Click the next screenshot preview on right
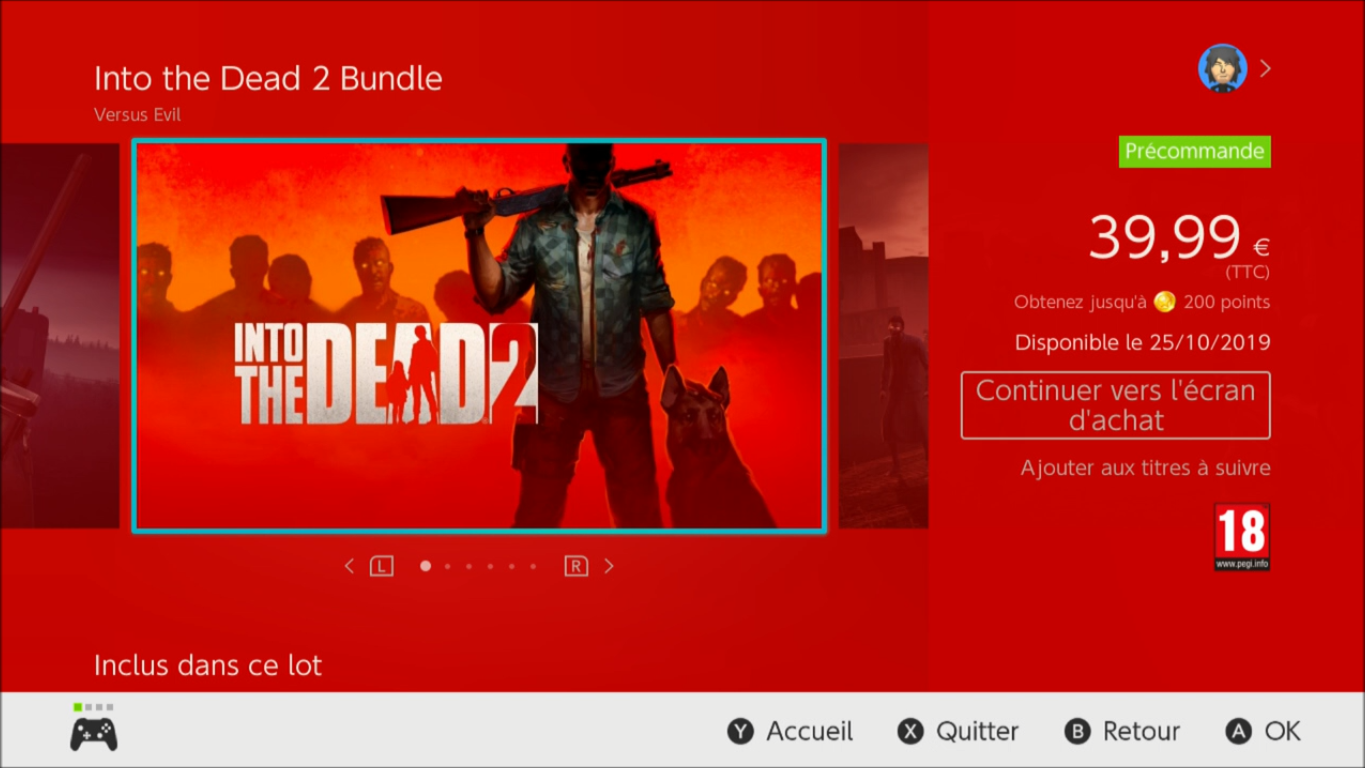The height and width of the screenshot is (768, 1365). coord(883,336)
